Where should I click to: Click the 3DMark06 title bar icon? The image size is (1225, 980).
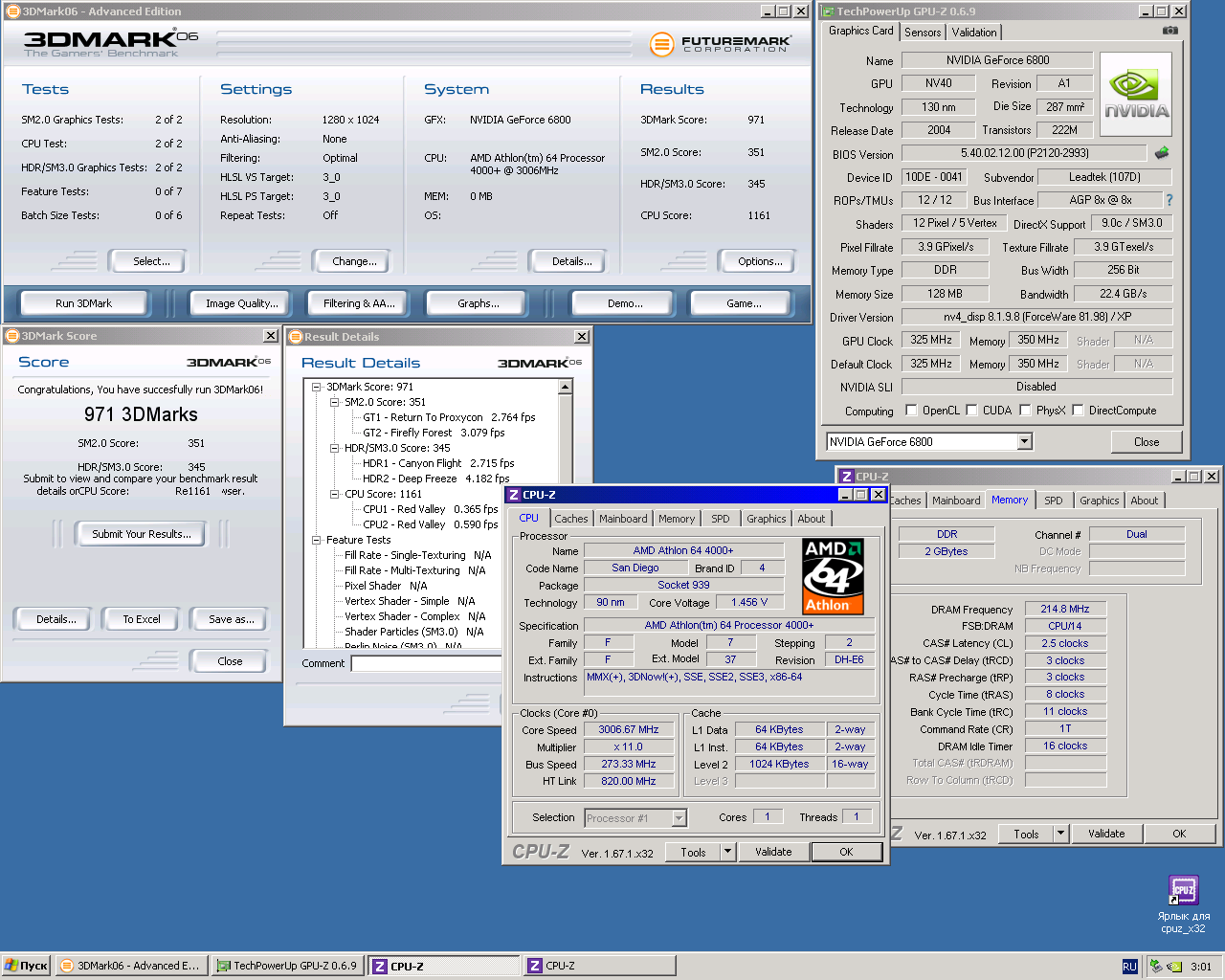(x=12, y=11)
